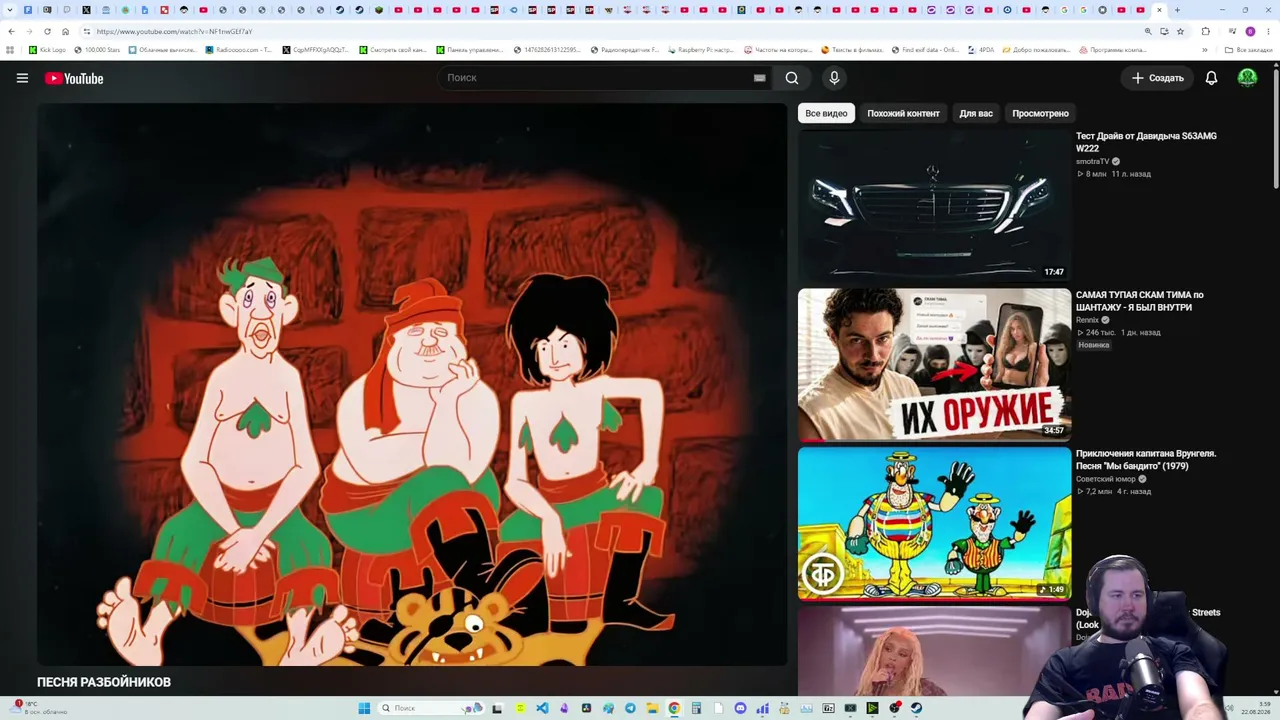The height and width of the screenshot is (720, 1280).
Task: Click the 'ПЕСНЯ РАЗБОЙНИКОВ' video title
Action: click(104, 682)
